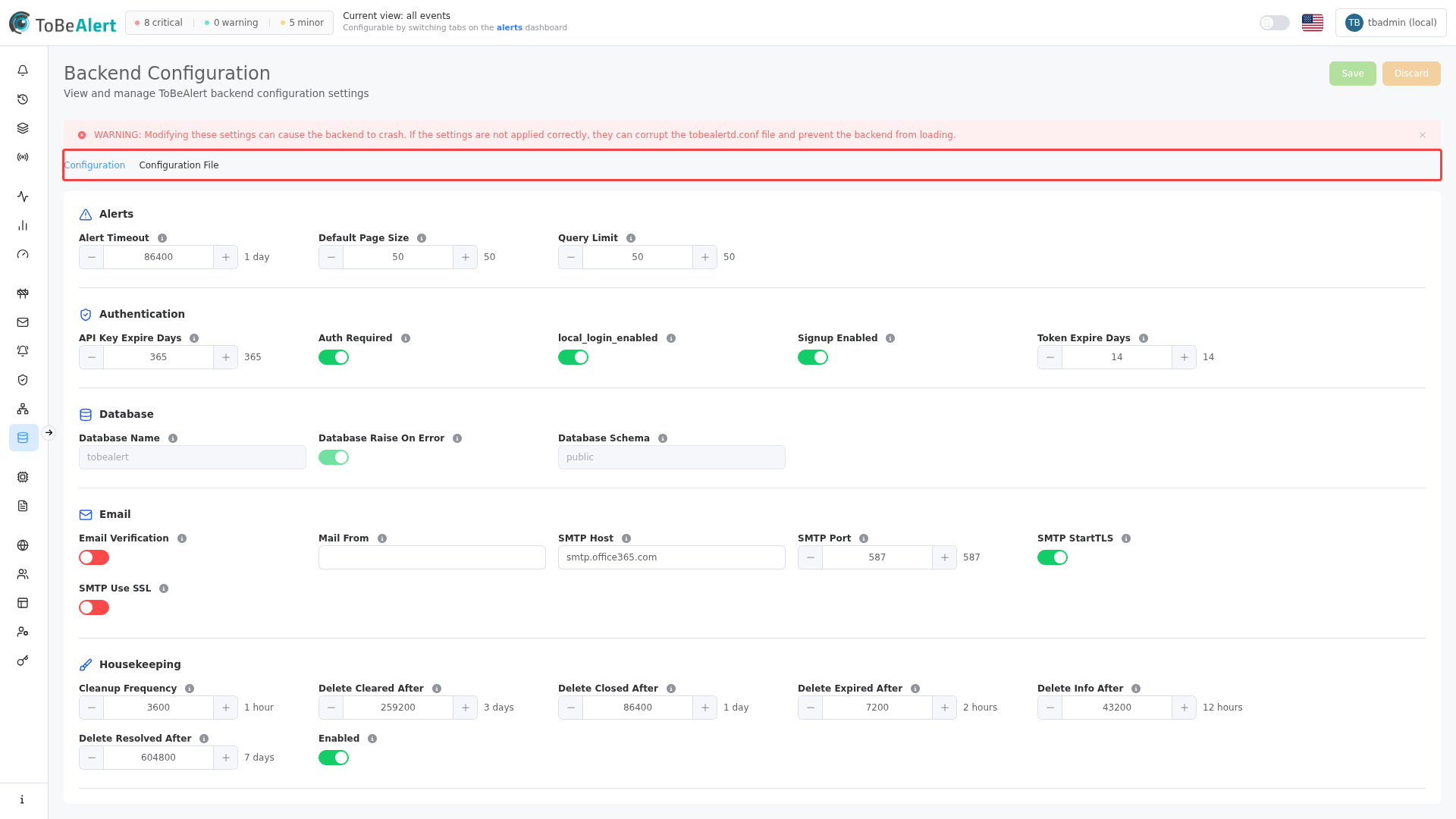Filter by 5 minor alerts
The image size is (1456, 819).
tap(302, 23)
